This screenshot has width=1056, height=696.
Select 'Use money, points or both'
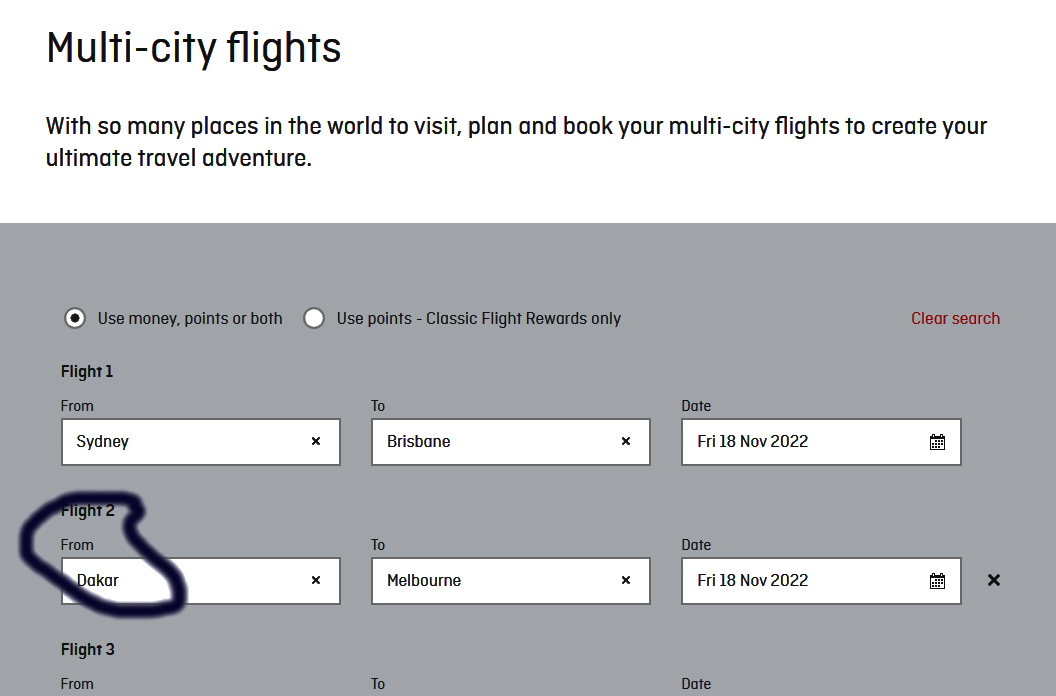pyautogui.click(x=74, y=318)
